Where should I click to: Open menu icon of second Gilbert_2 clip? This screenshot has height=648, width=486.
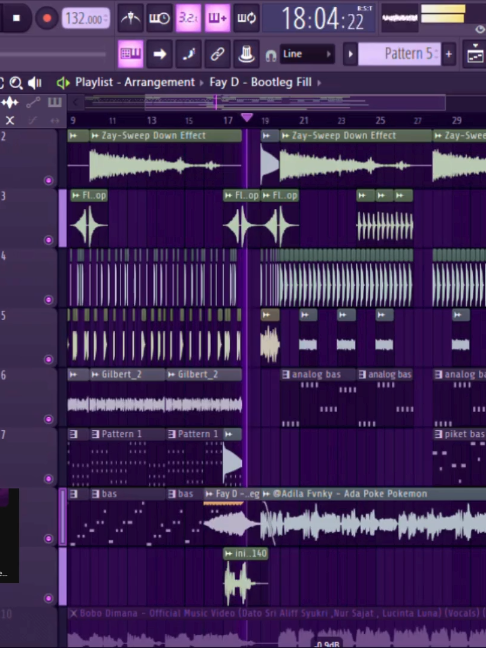[171, 375]
